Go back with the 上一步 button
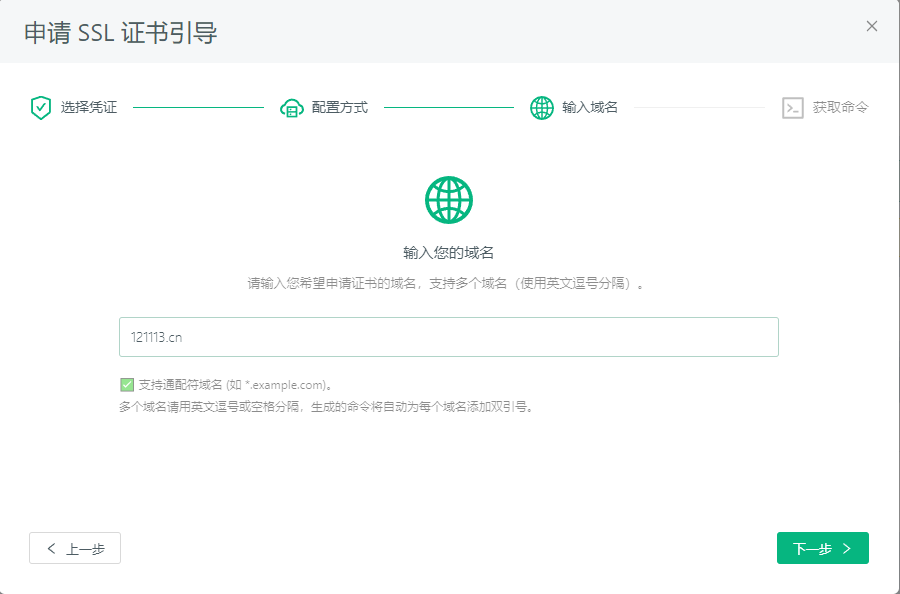This screenshot has height=594, width=900. tap(75, 548)
